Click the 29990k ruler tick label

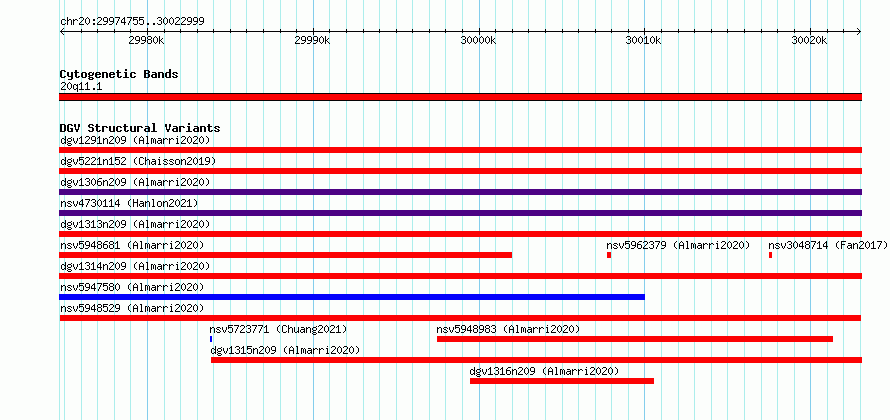tap(313, 40)
